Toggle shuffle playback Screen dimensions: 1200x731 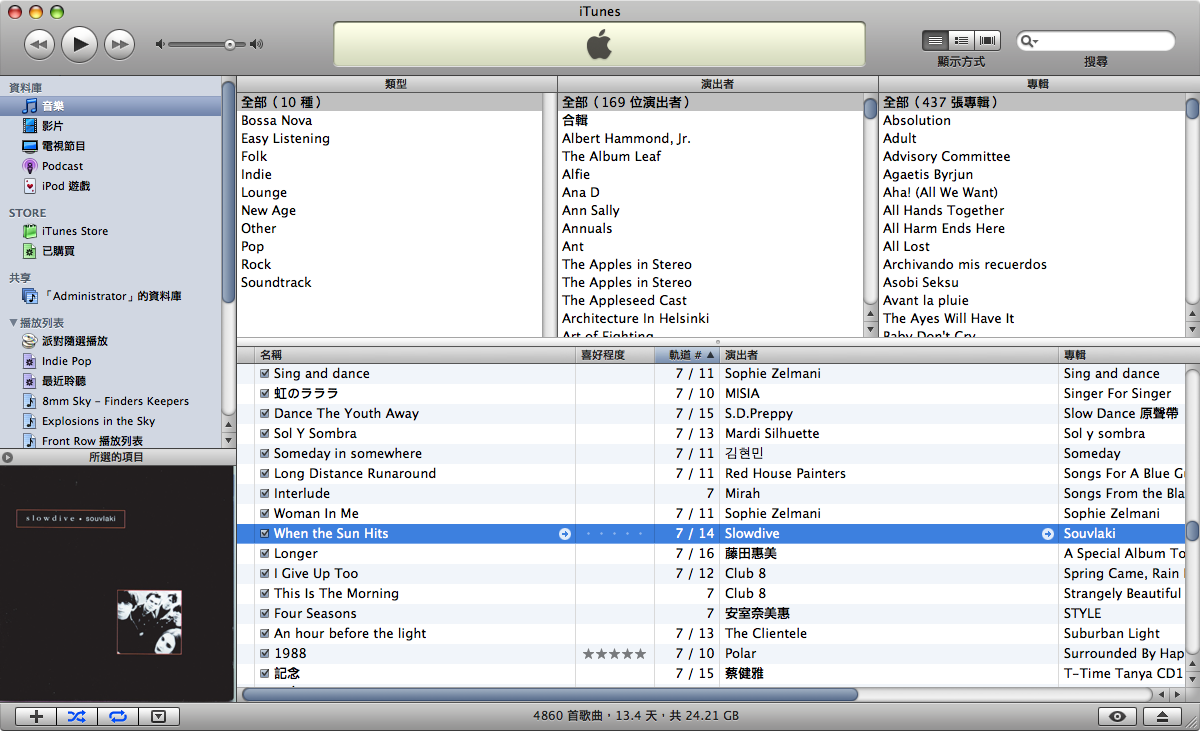click(77, 716)
